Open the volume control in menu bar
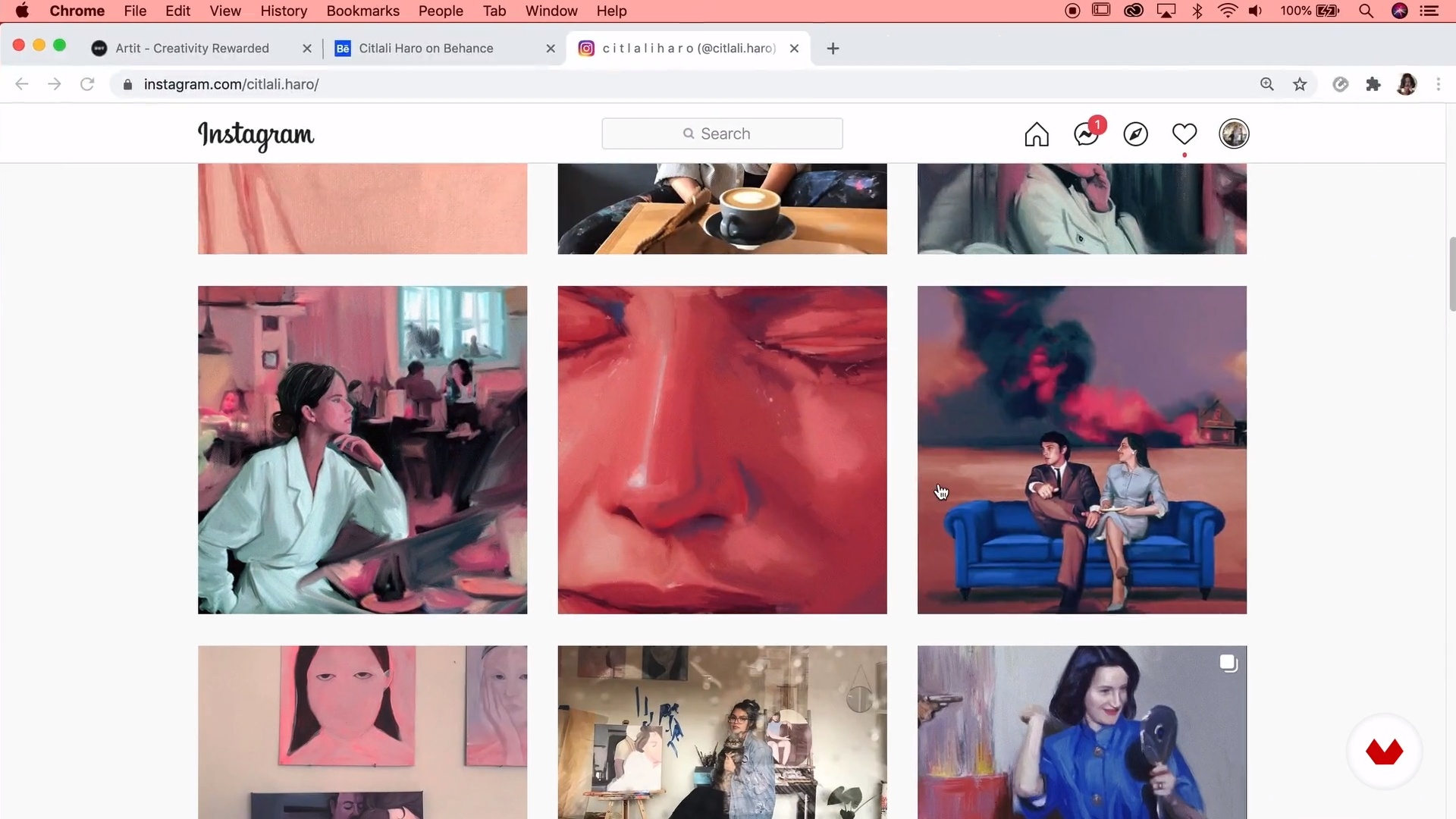1456x819 pixels. (x=1255, y=11)
